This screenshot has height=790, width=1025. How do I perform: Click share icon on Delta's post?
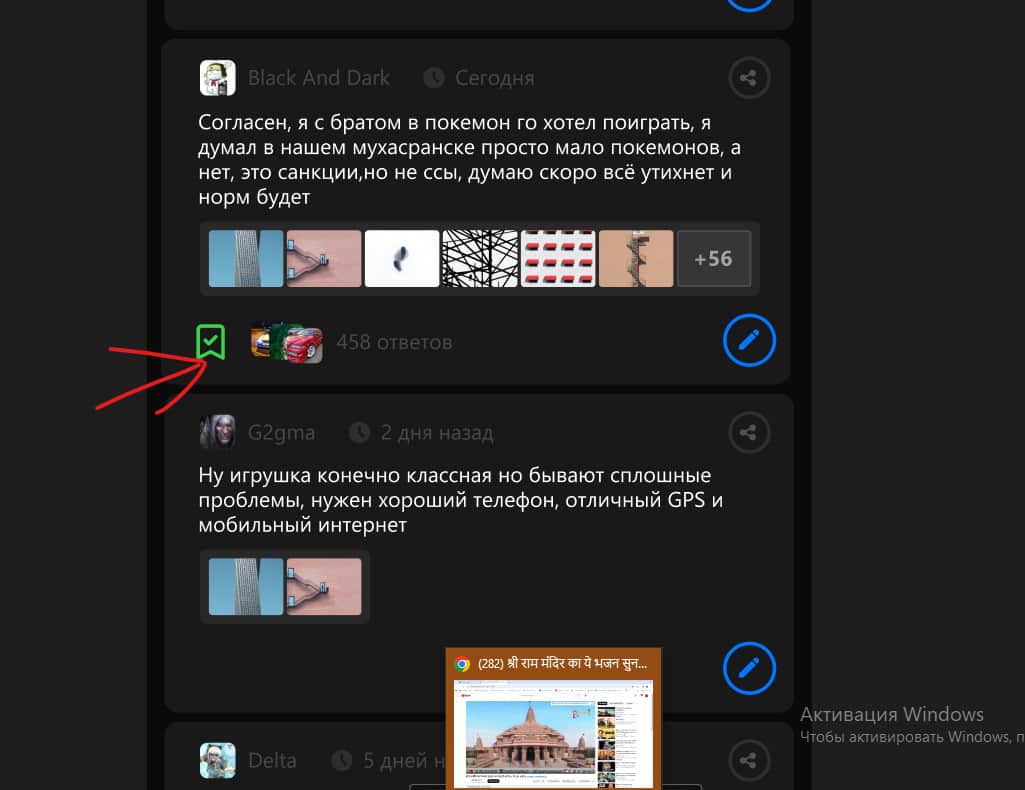point(749,760)
